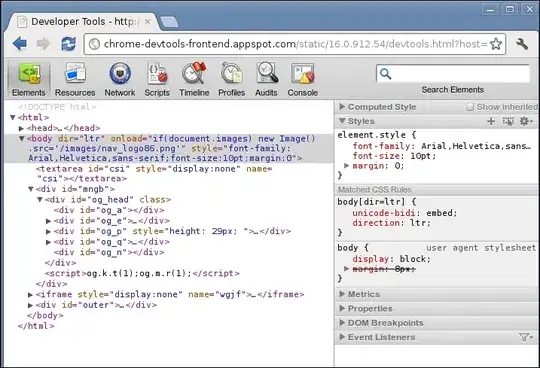Image resolution: width=540 pixels, height=368 pixels.
Task: Select the textarea id csi element
Action: pyautogui.click(x=154, y=174)
